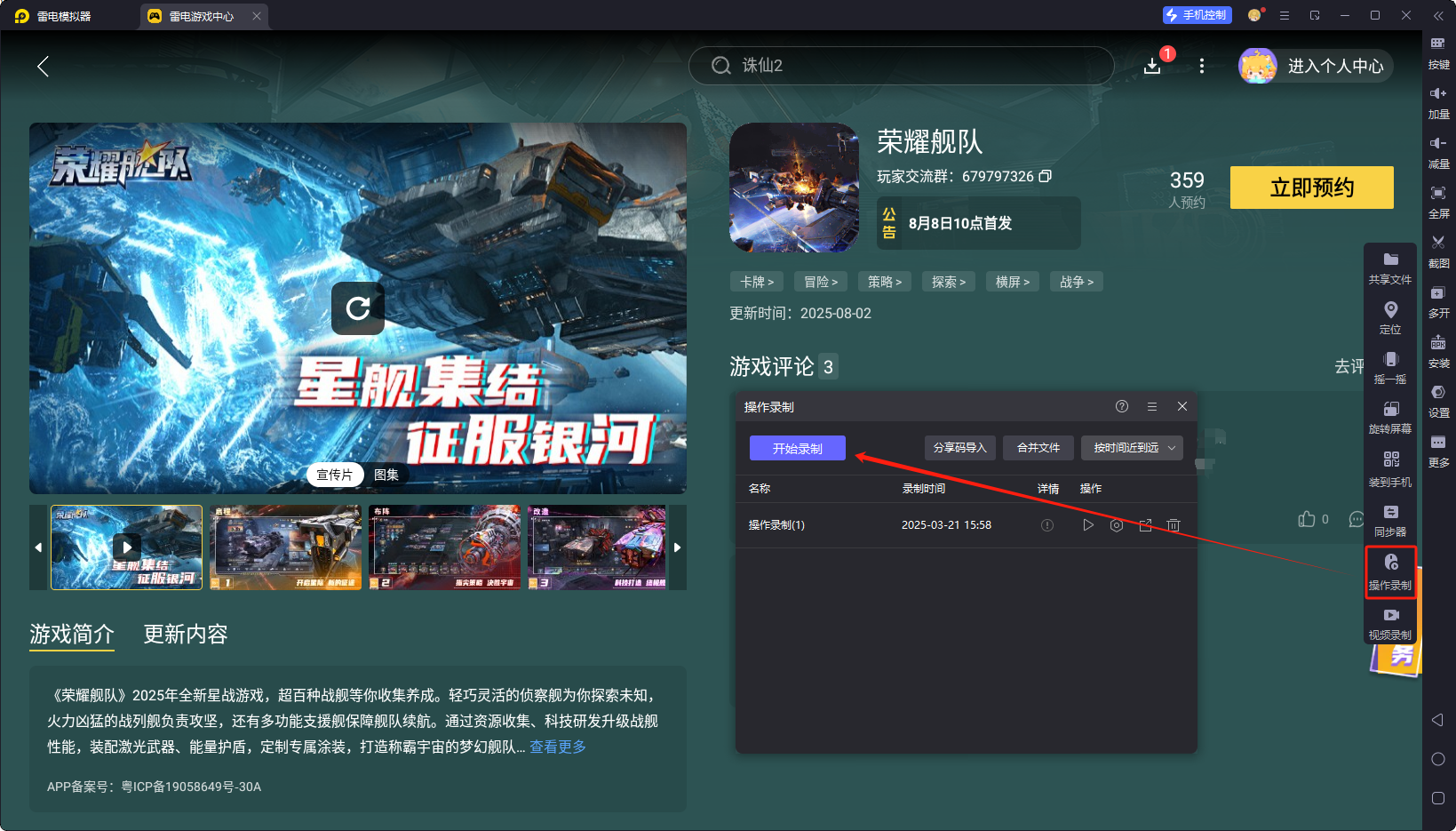Go back with the left arrow icon
Screen dimensions: 1456x831
tap(43, 66)
